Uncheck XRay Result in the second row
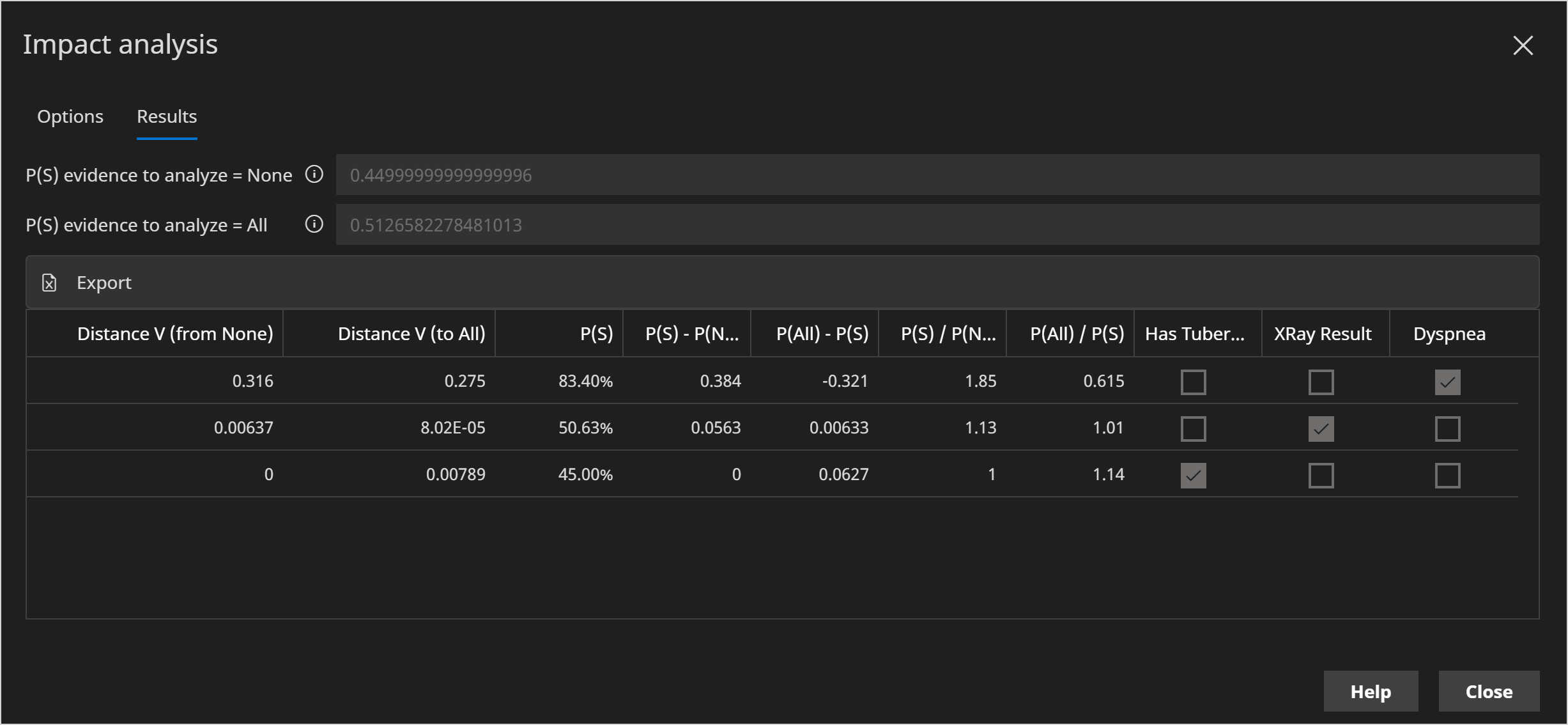1568x725 pixels. [1321, 428]
